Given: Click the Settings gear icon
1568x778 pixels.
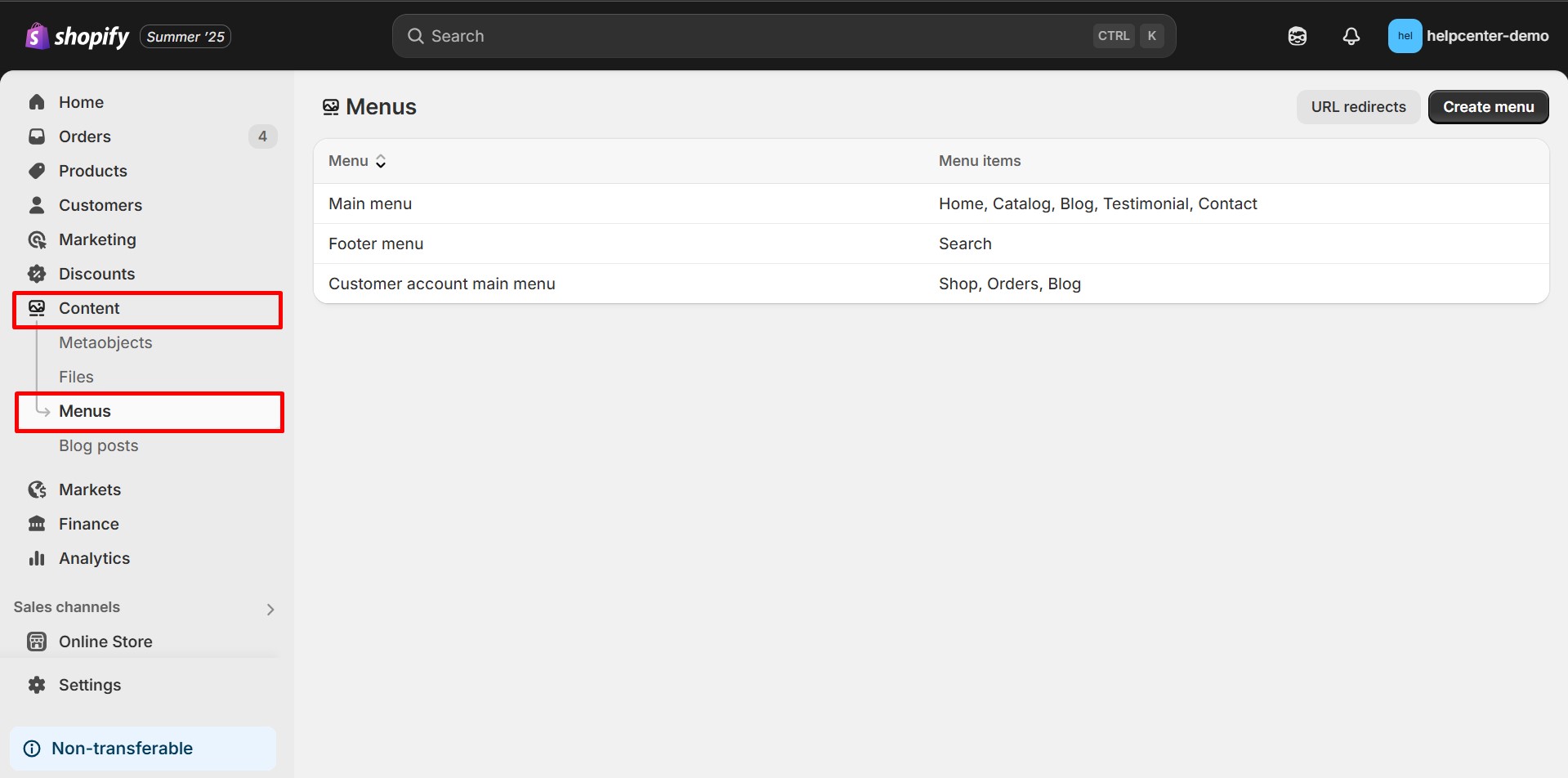Looking at the screenshot, I should click(37, 685).
